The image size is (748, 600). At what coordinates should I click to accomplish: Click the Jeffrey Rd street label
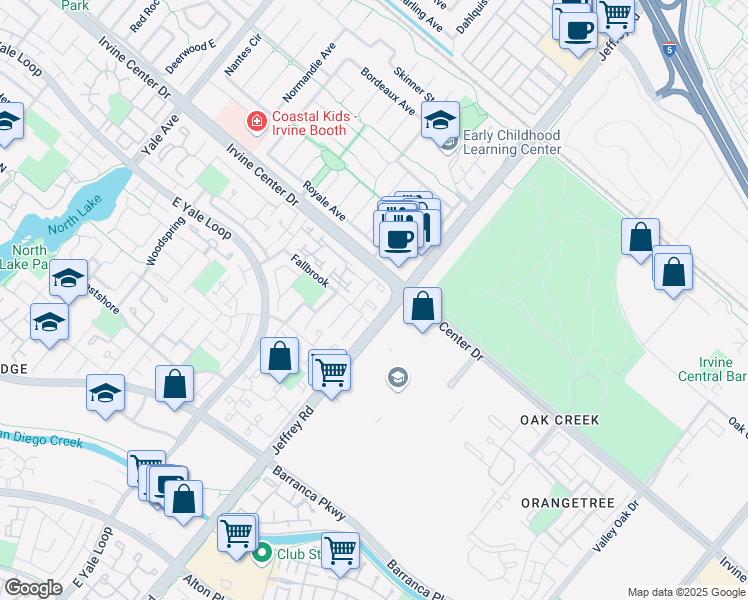pyautogui.click(x=293, y=431)
